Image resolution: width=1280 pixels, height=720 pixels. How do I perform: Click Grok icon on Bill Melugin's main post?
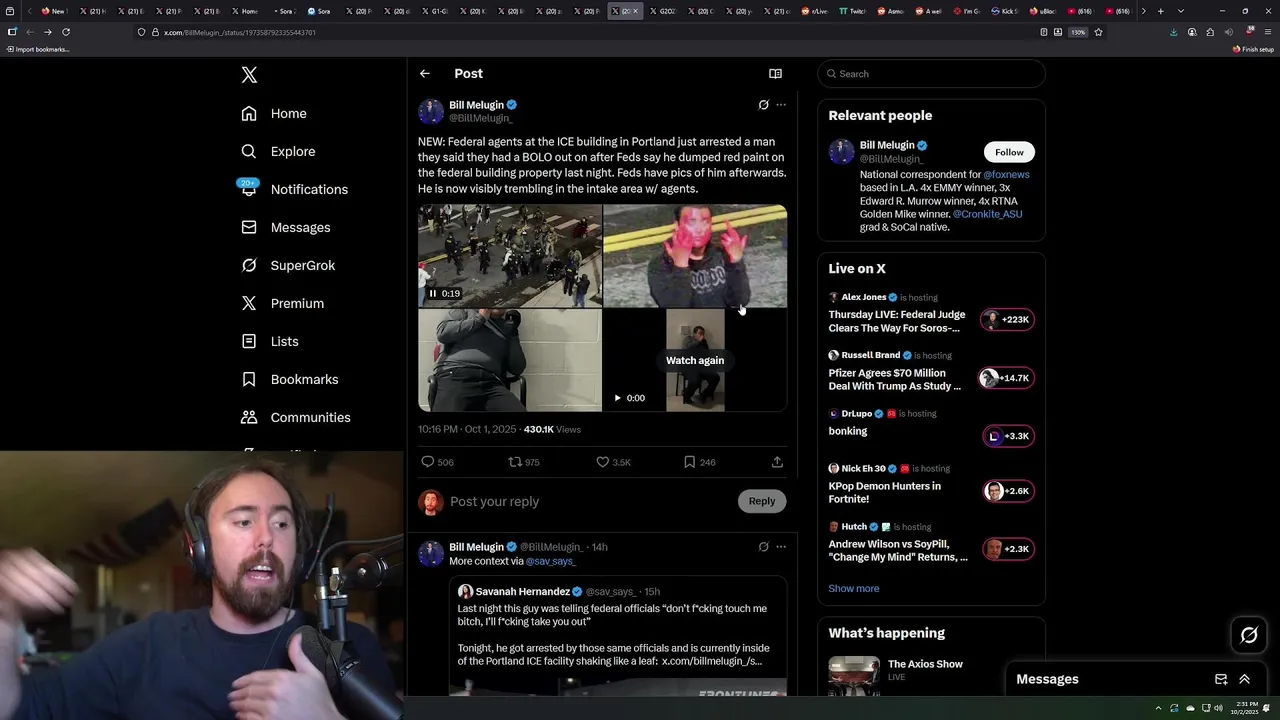763,104
